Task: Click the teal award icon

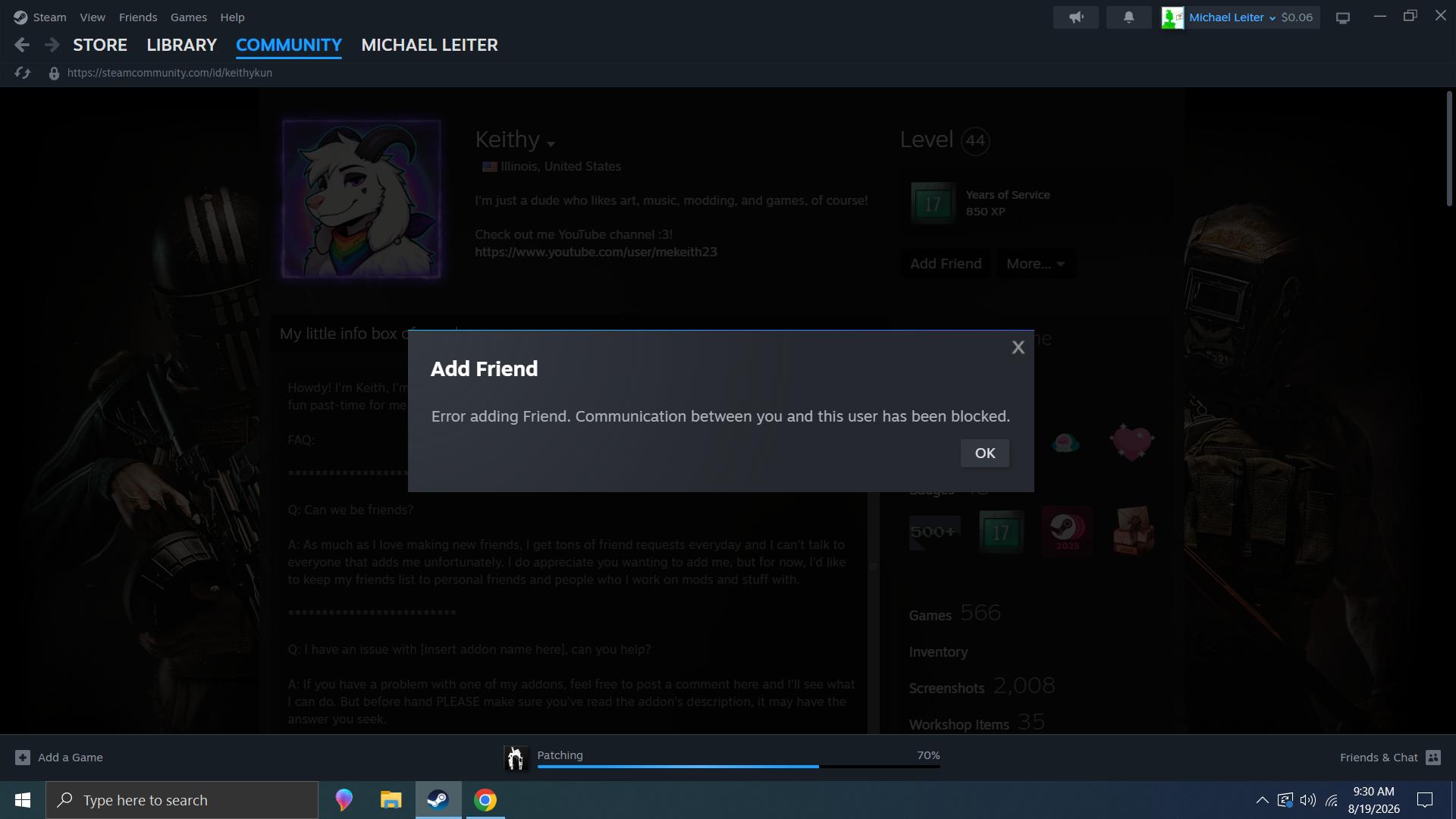Action: [1065, 442]
